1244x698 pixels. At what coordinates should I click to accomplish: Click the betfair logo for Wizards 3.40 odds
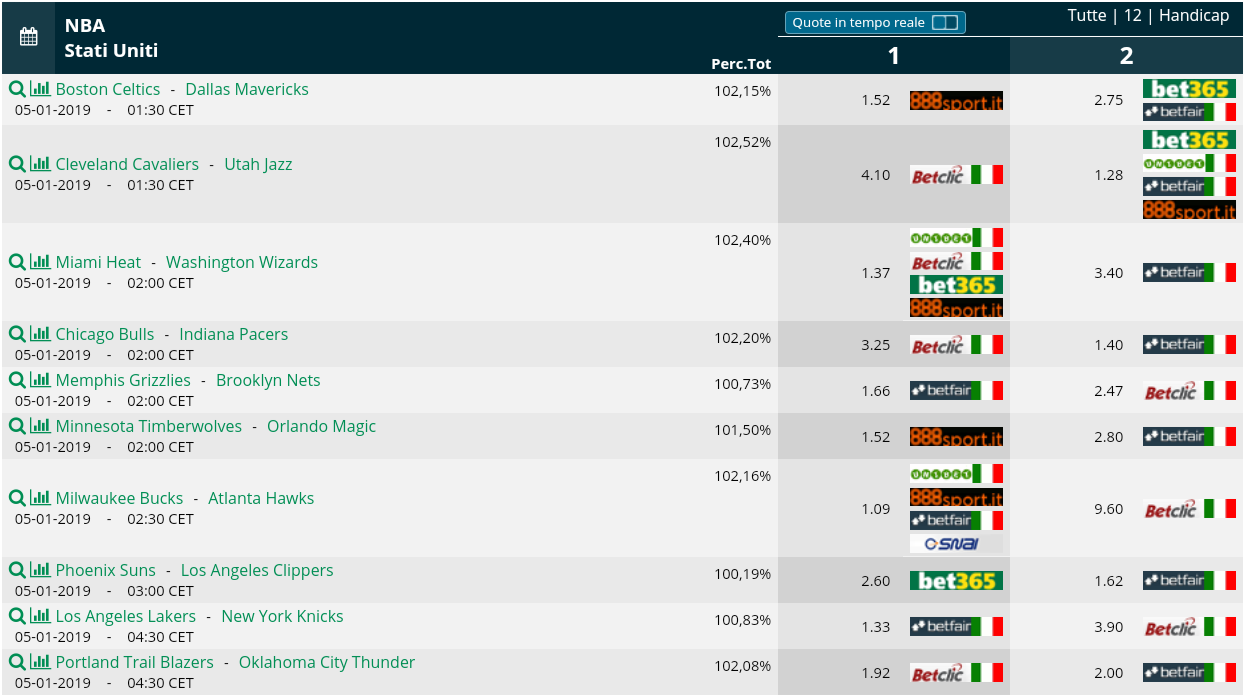click(x=1189, y=272)
